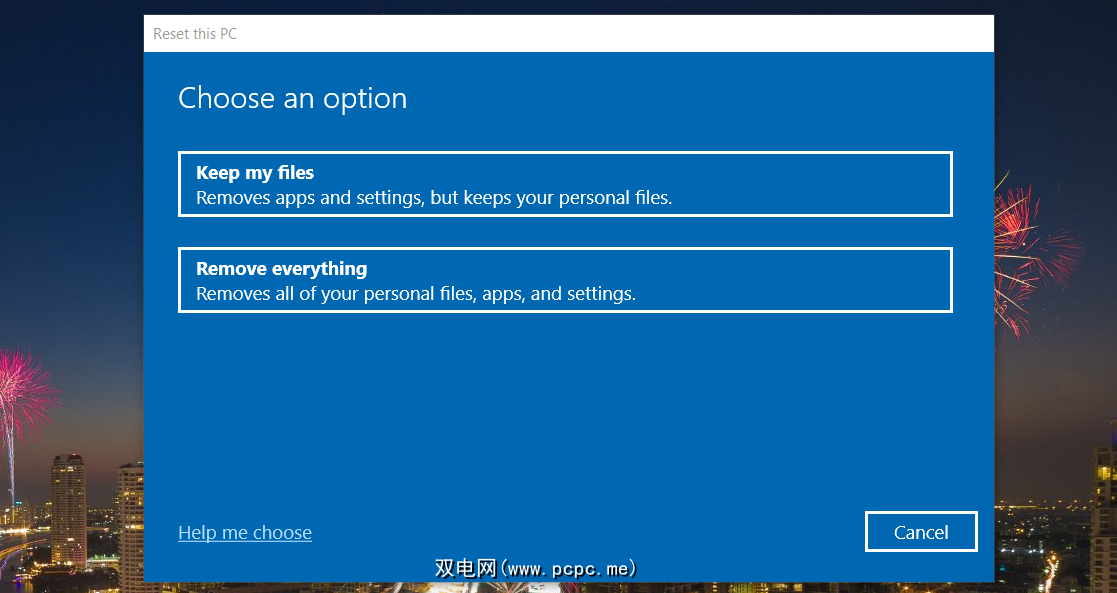Click the empty white title bar area
1117x593 pixels.
coord(600,34)
